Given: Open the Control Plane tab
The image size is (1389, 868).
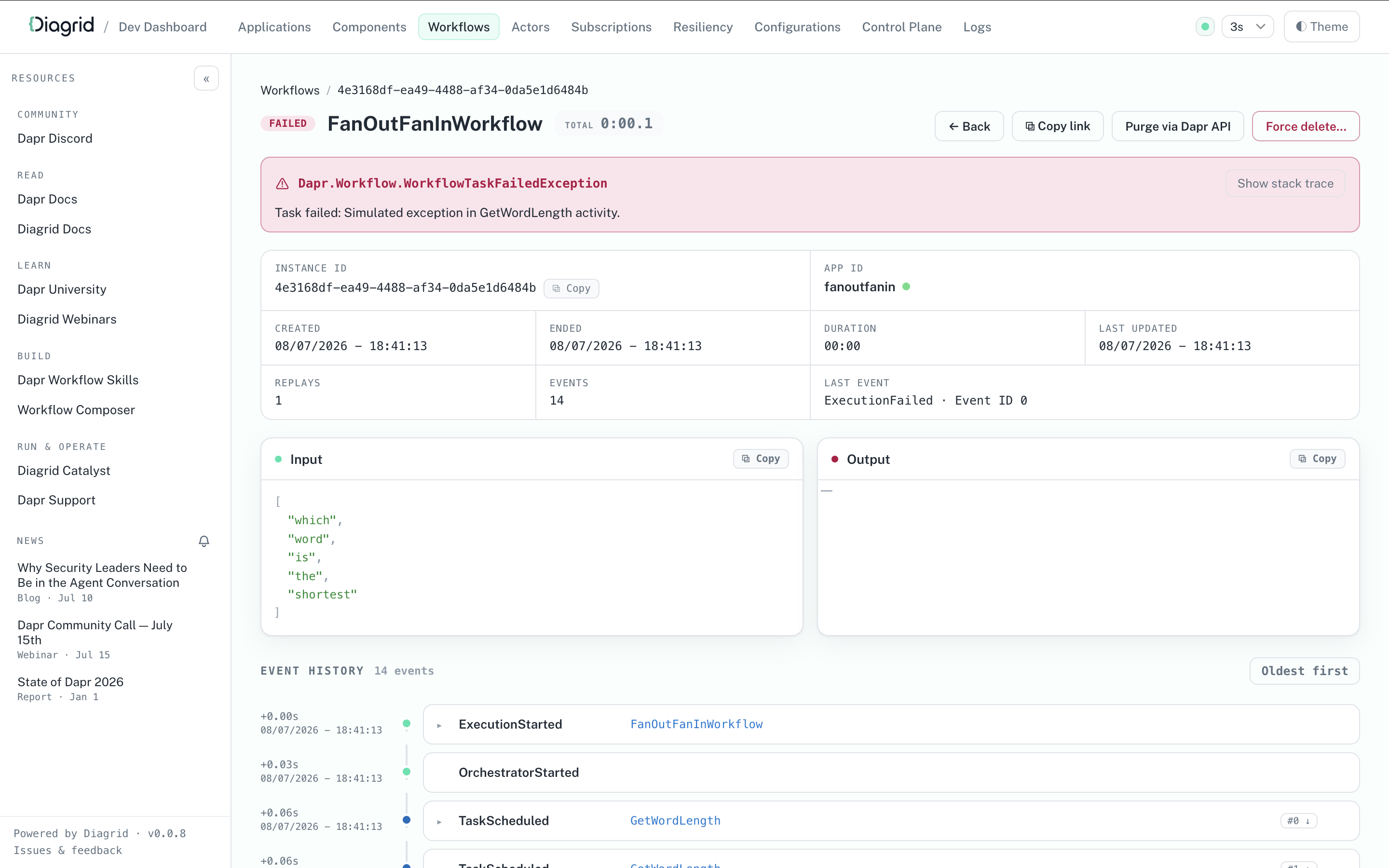Looking at the screenshot, I should (x=902, y=27).
